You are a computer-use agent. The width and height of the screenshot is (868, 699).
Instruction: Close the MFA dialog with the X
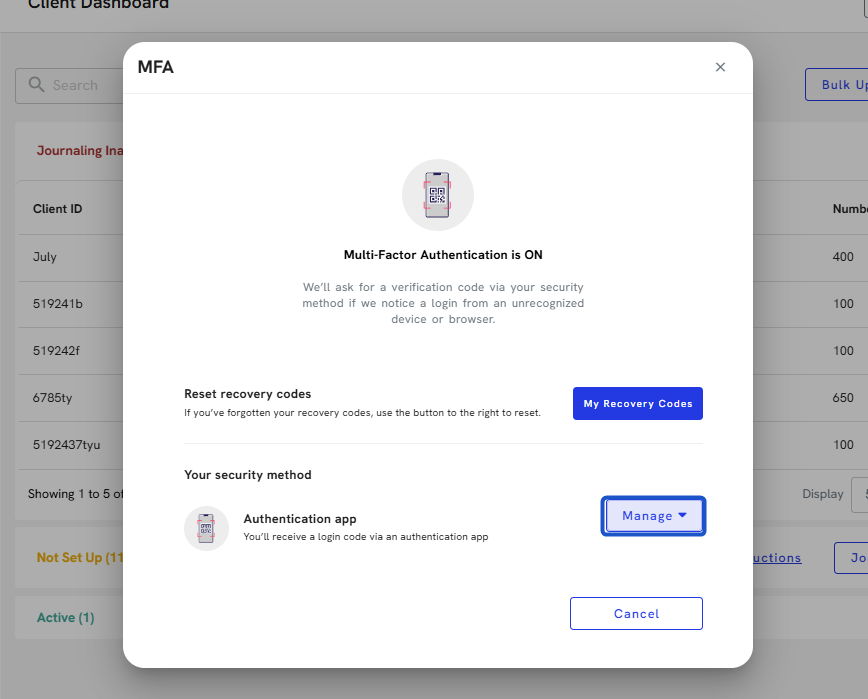click(x=720, y=67)
